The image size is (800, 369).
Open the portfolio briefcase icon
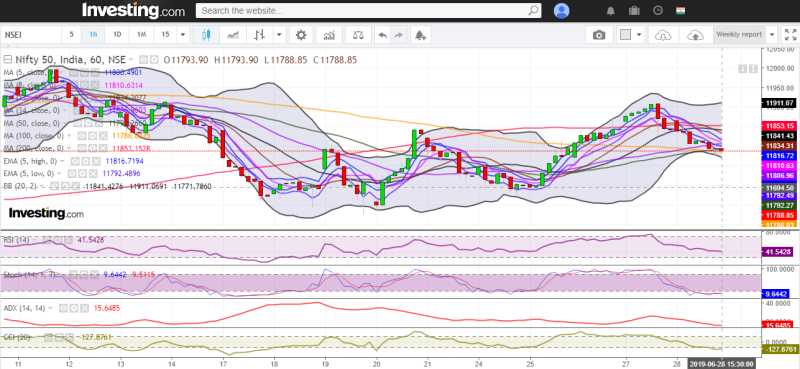click(634, 10)
